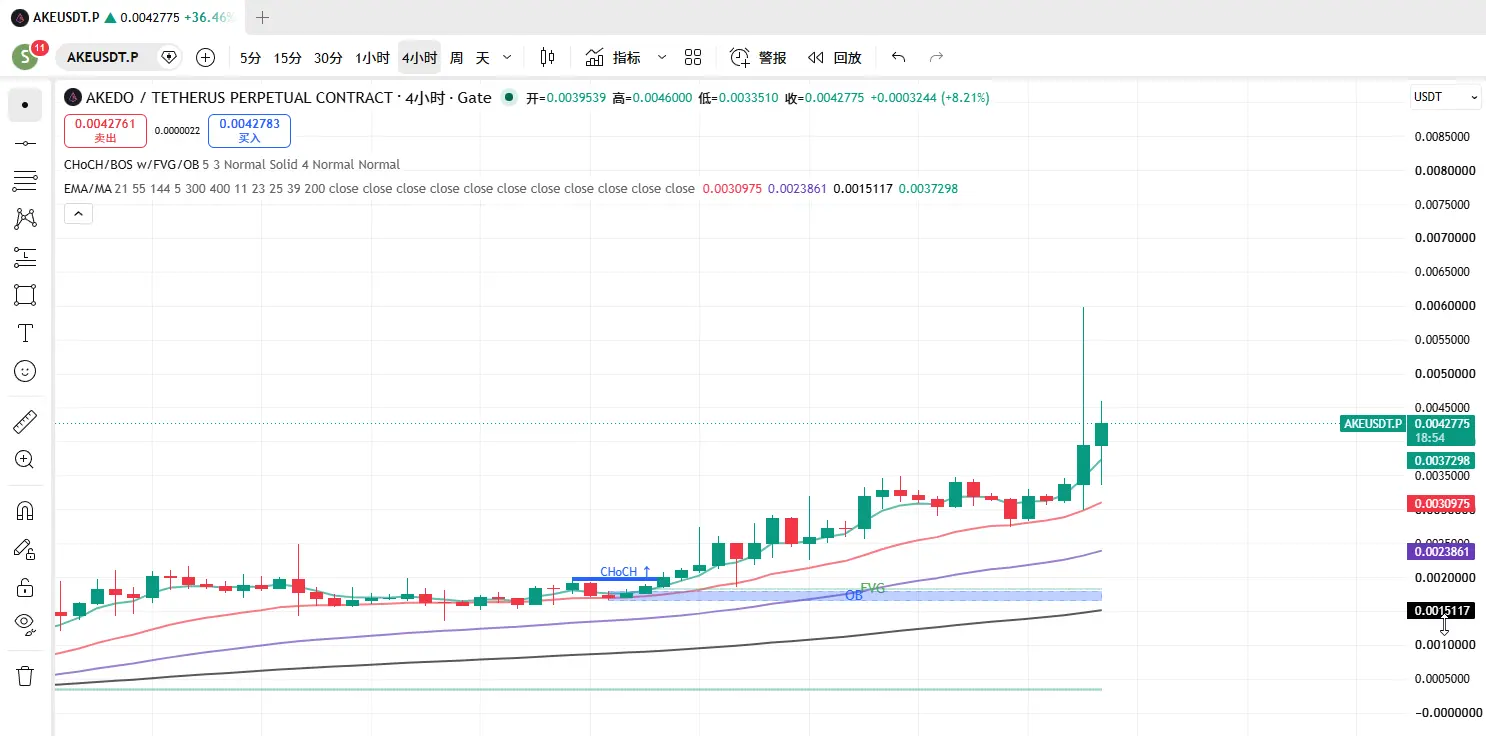Remove drawings with trash icon
This screenshot has width=1486, height=736.
coord(25,676)
